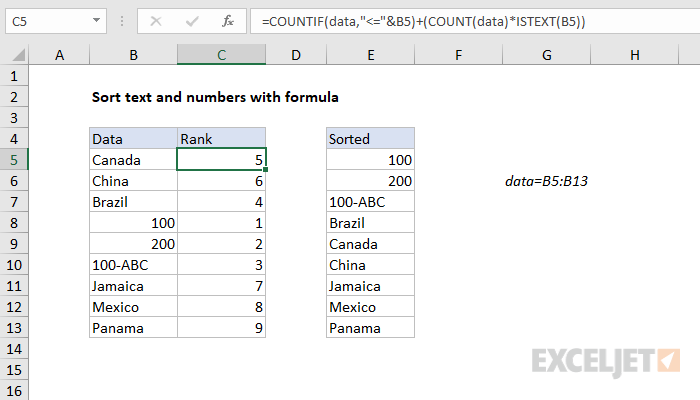Select row 4 header
Screen dimensions: 700x400
pos(14,139)
